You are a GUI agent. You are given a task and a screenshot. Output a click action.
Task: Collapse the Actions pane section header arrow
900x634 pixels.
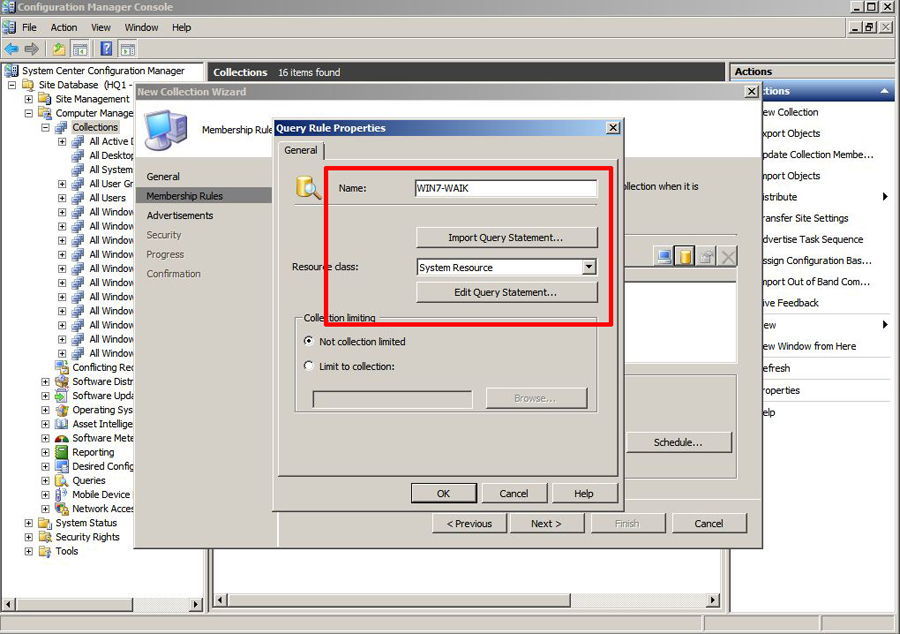884,91
